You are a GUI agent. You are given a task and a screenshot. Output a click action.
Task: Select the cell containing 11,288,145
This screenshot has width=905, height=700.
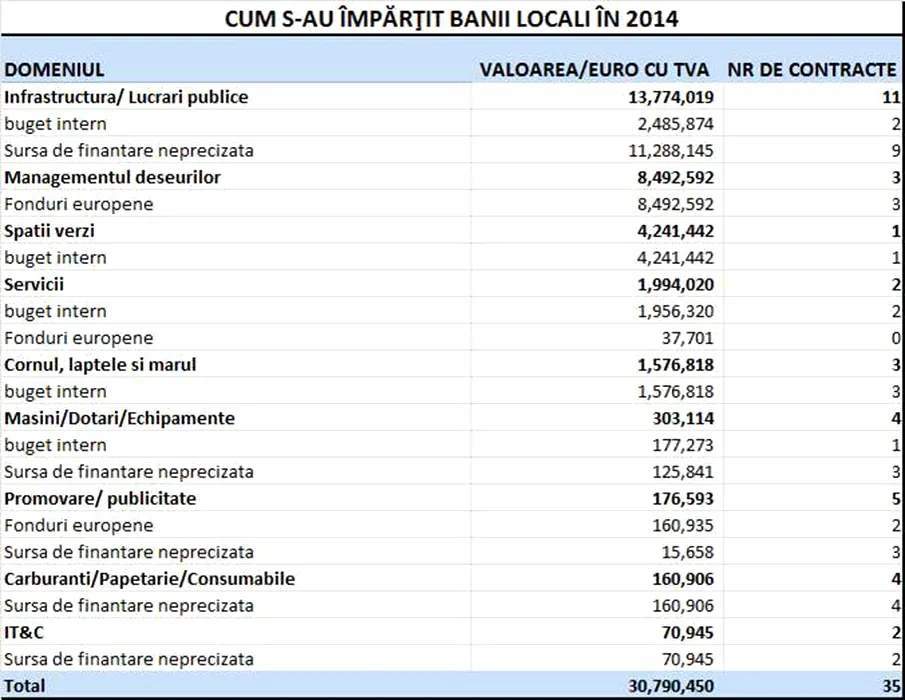[x=668, y=151]
